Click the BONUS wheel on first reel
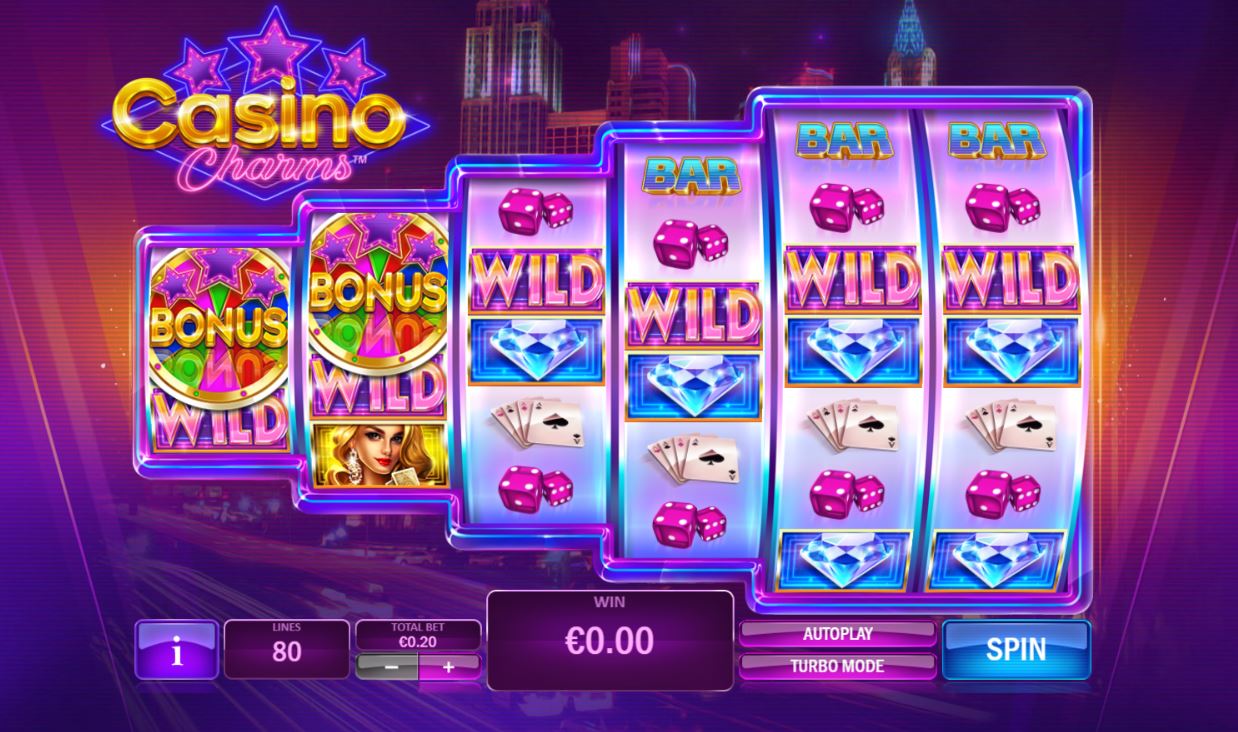 218,322
